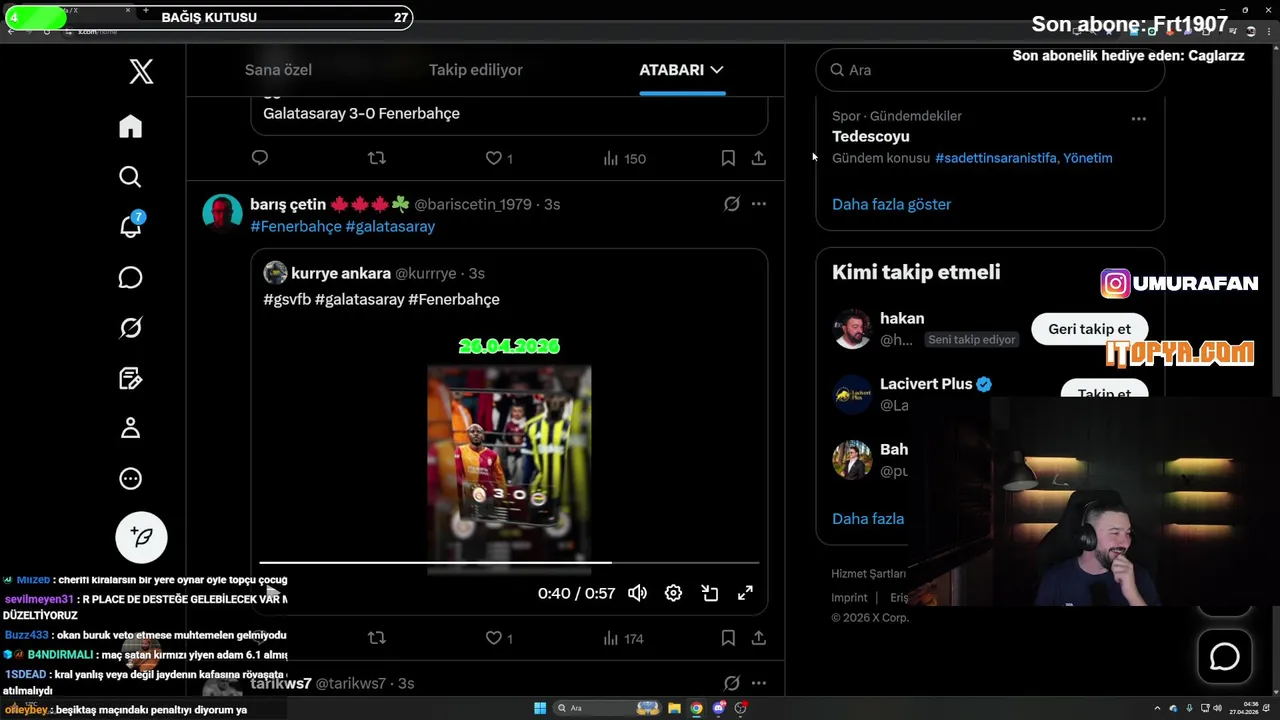Screen dimensions: 1280x720
Task: Reply to the Galatasaray 3-0 Fenerbahçe post
Action: point(260,158)
